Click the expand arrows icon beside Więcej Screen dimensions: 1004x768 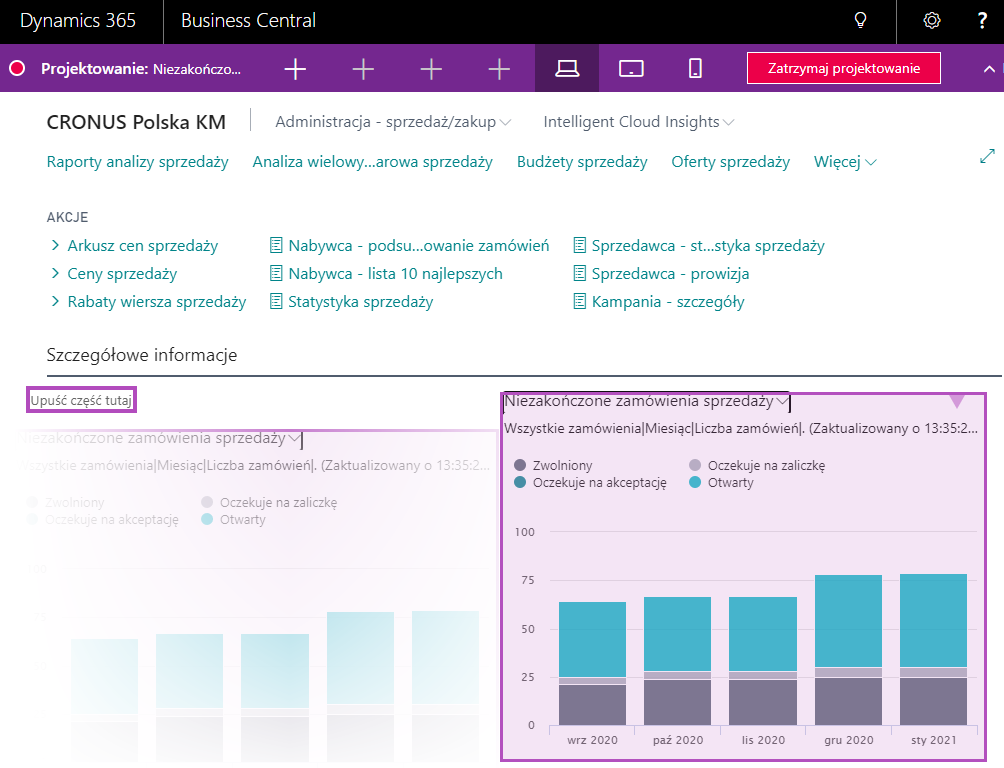pos(987,156)
